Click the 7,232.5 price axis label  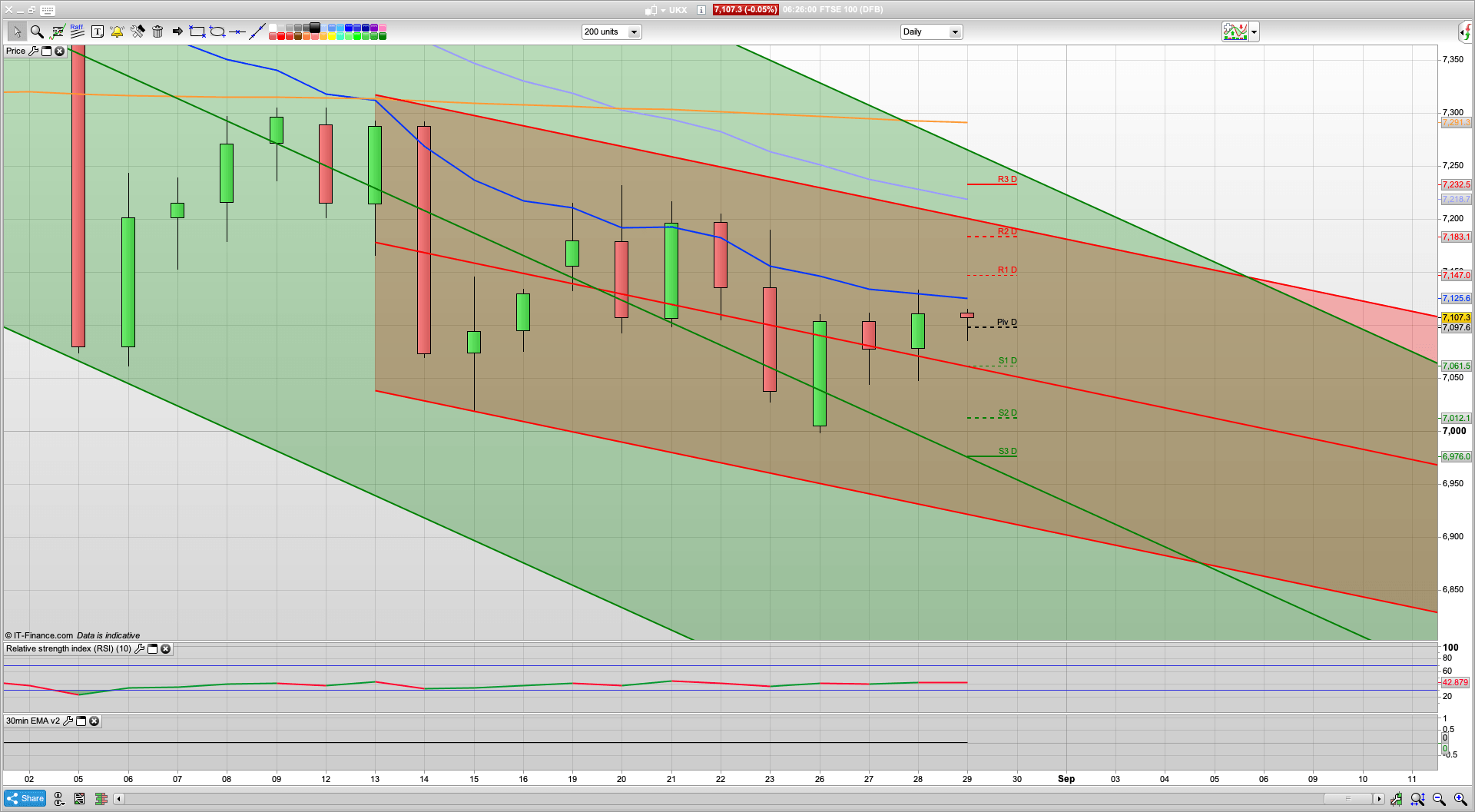pyautogui.click(x=1456, y=184)
